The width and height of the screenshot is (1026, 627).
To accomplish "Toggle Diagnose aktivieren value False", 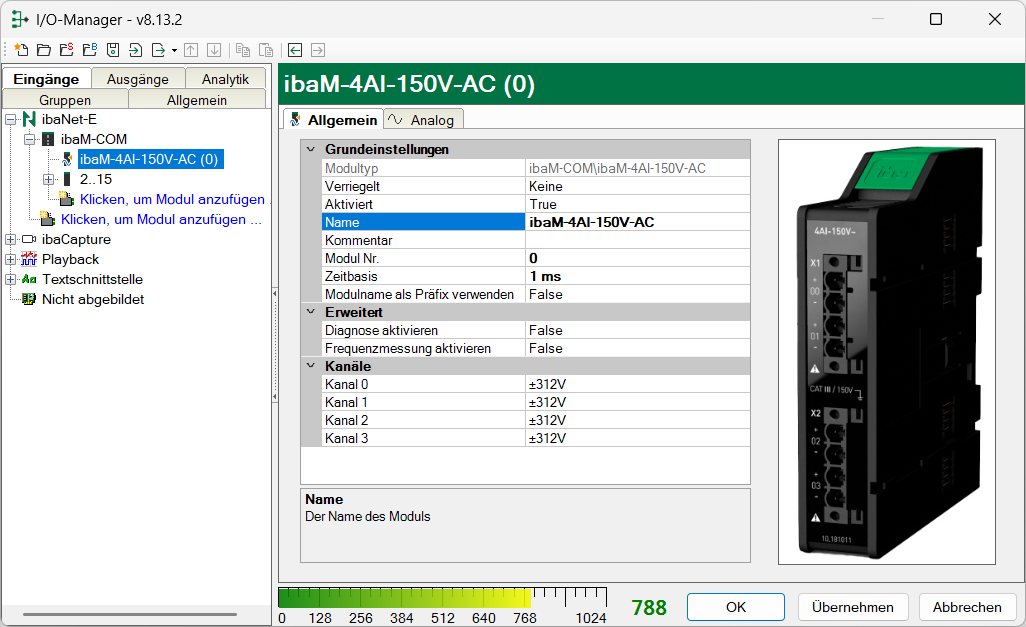I will (637, 331).
